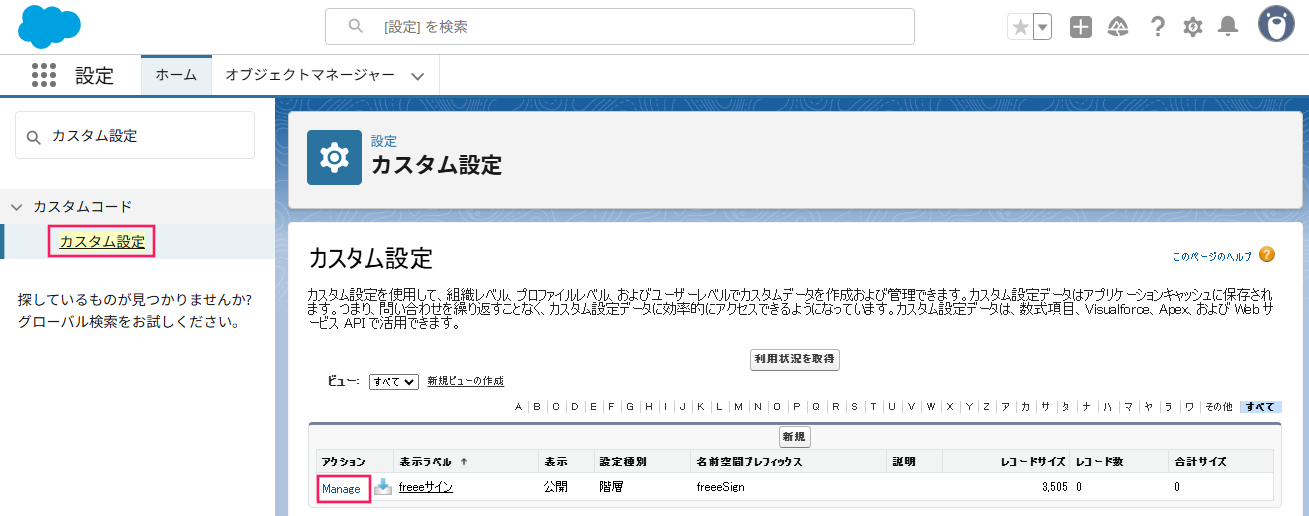Click the 合計サイズ column header
Viewport: 1309px width, 516px height.
pos(1200,462)
